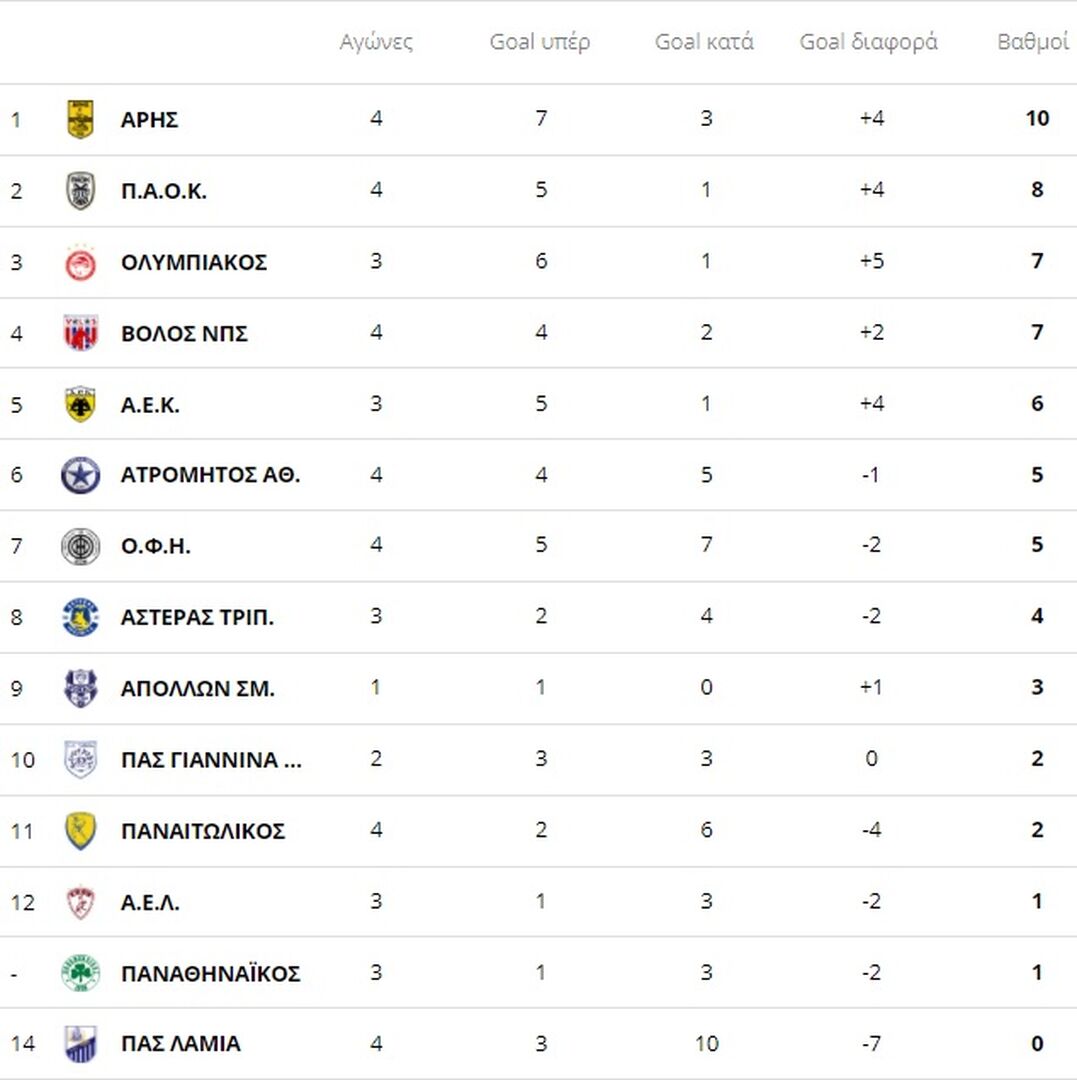Sort by the Goal κατά column header
Viewport: 1077px width, 1080px height.
pos(704,42)
